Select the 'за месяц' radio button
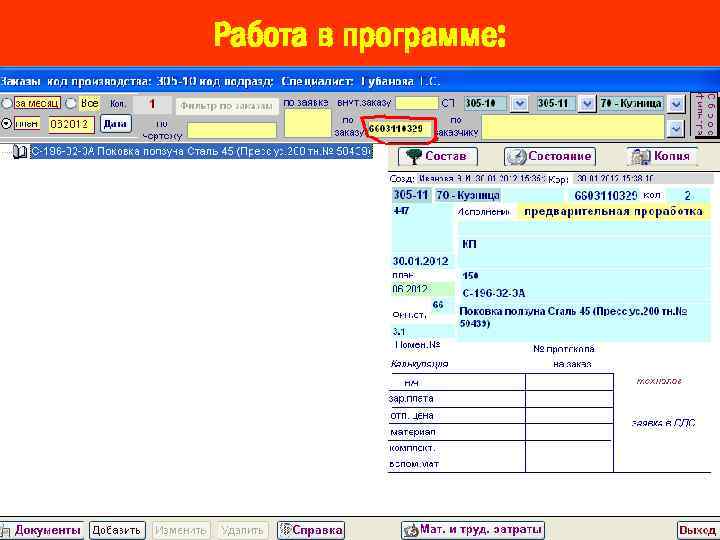 point(6,103)
